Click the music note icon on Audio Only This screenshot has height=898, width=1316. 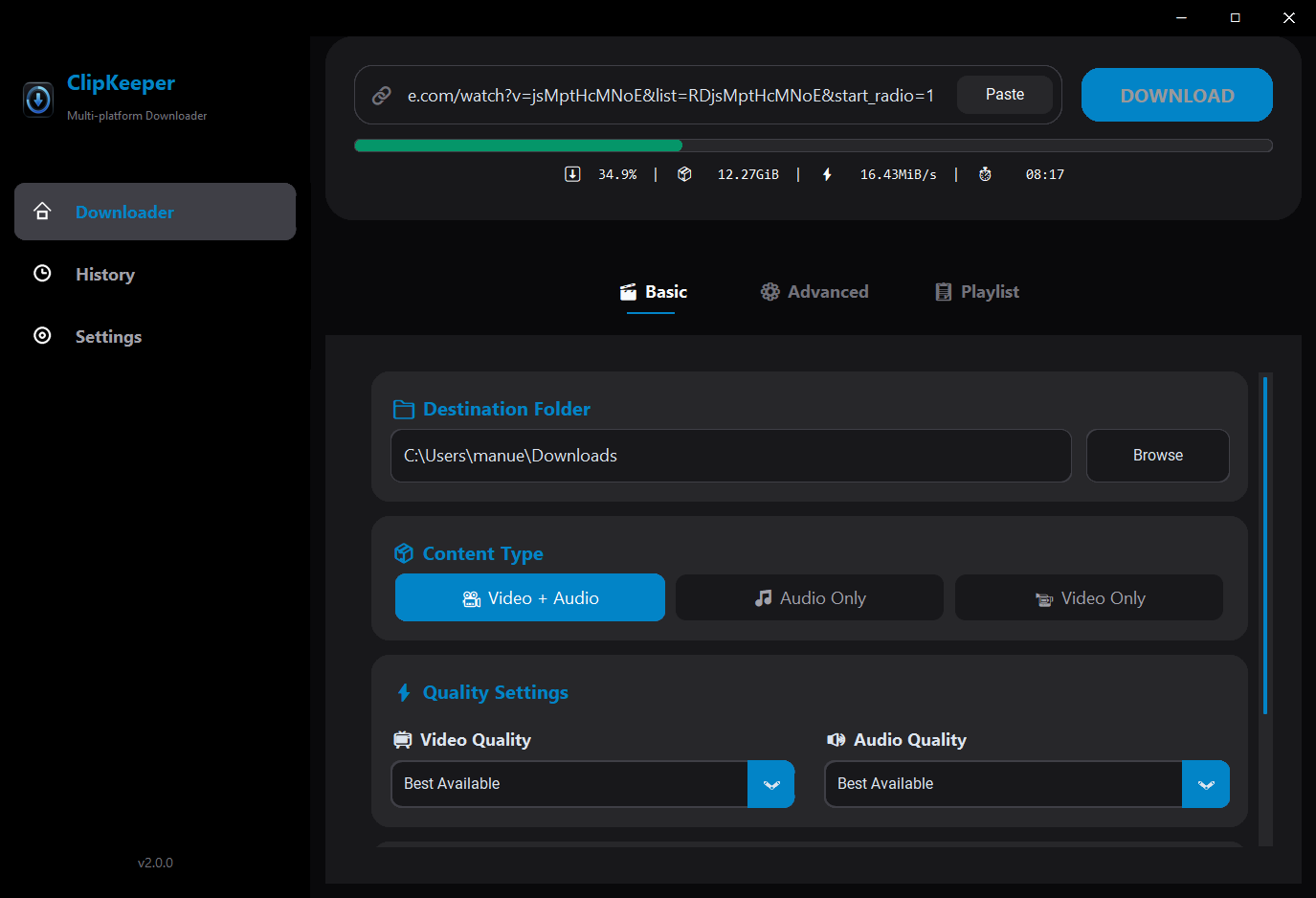coord(763,598)
